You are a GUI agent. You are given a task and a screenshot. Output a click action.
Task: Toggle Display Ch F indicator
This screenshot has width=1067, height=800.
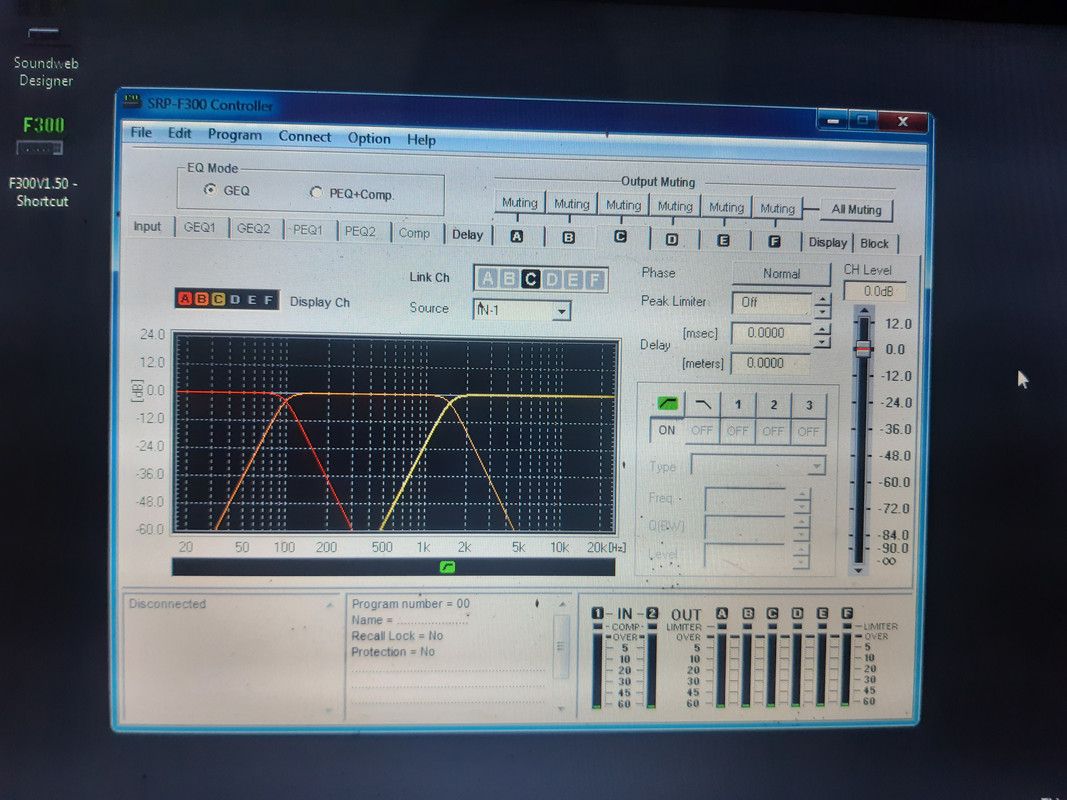(x=268, y=300)
